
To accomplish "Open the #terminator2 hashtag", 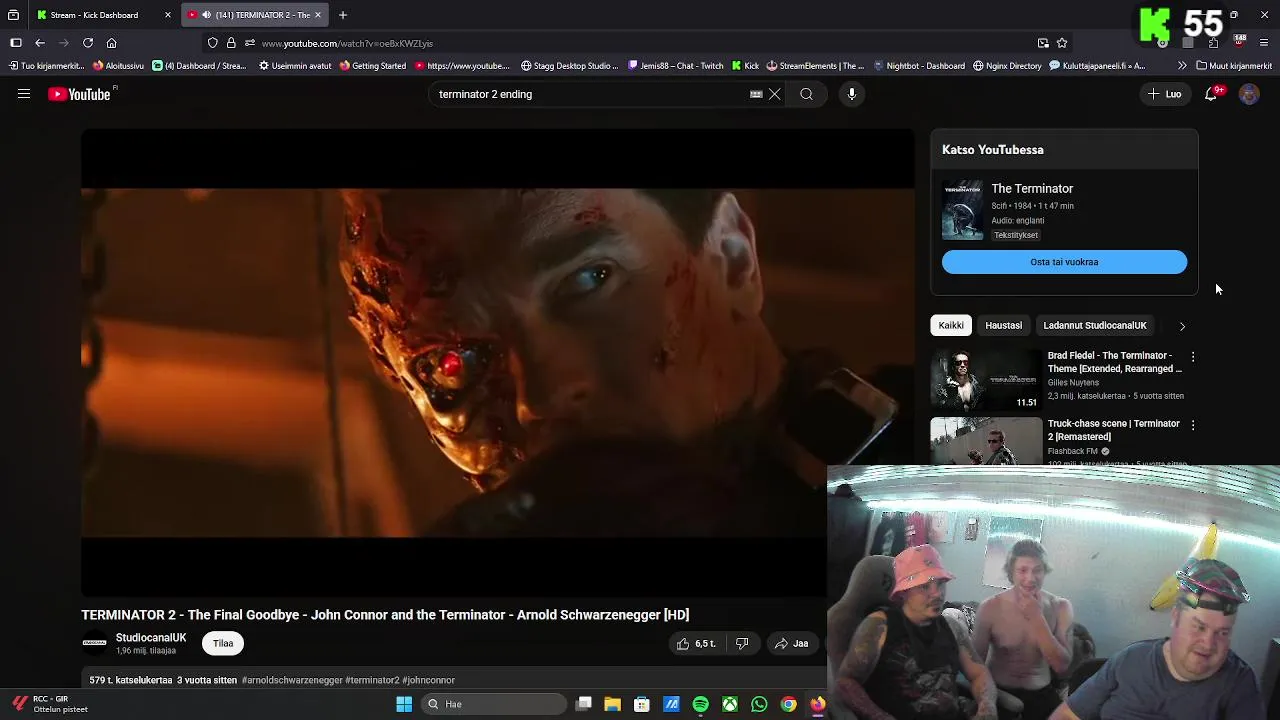I will click(372, 680).
